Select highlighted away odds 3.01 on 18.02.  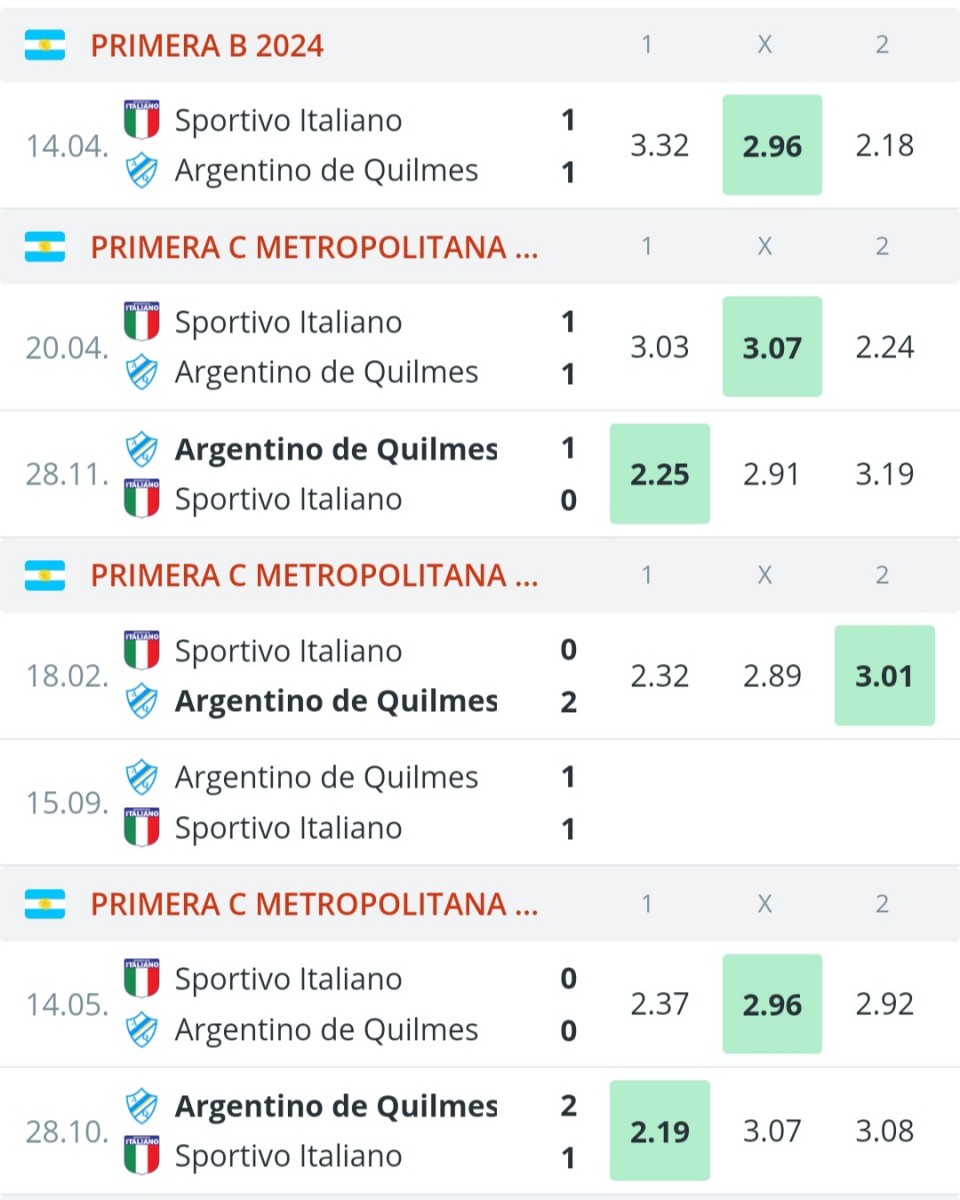tap(885, 676)
